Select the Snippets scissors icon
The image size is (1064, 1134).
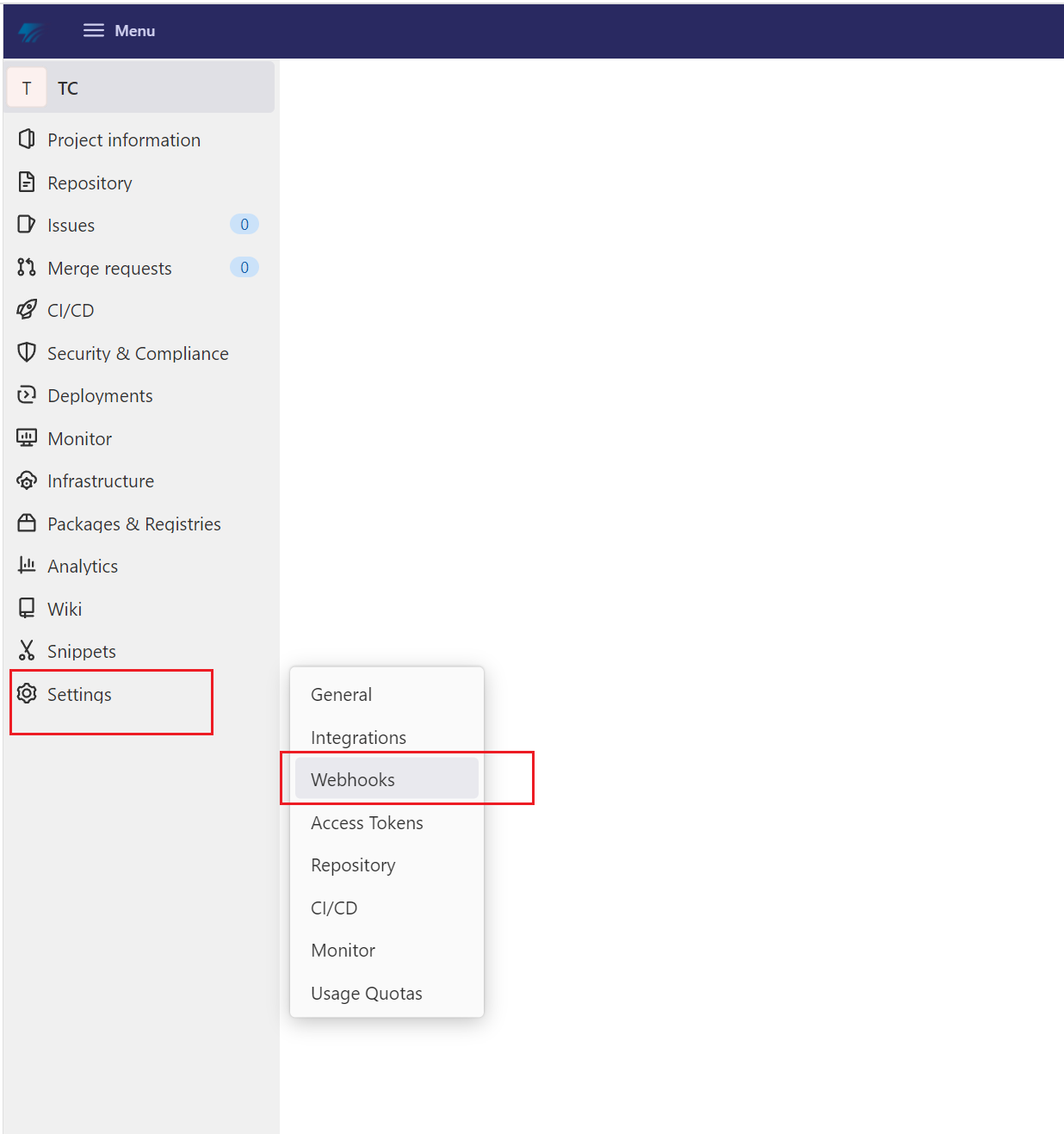(x=27, y=651)
